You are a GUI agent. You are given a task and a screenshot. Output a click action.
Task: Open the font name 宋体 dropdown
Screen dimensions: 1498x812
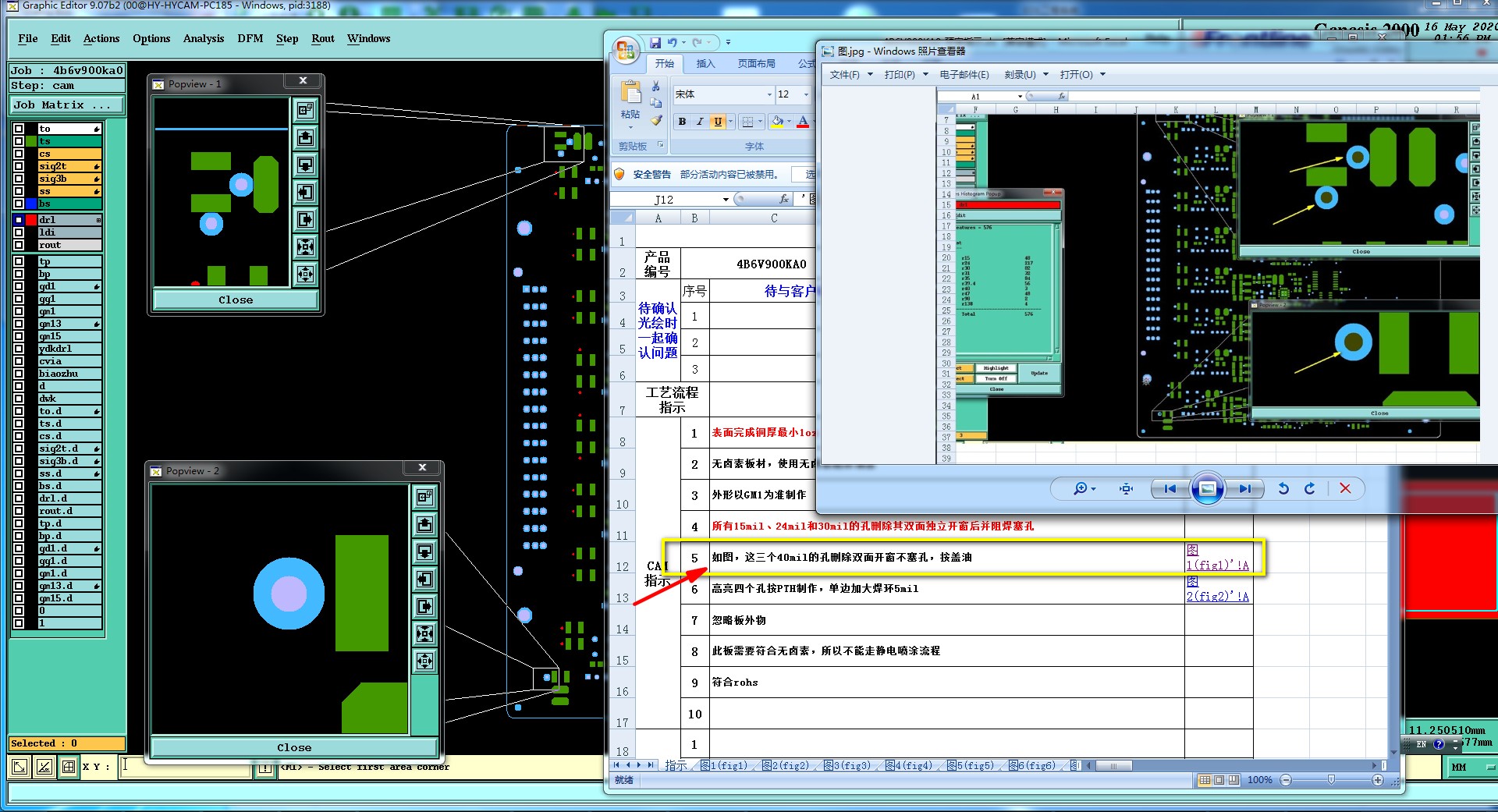769,94
